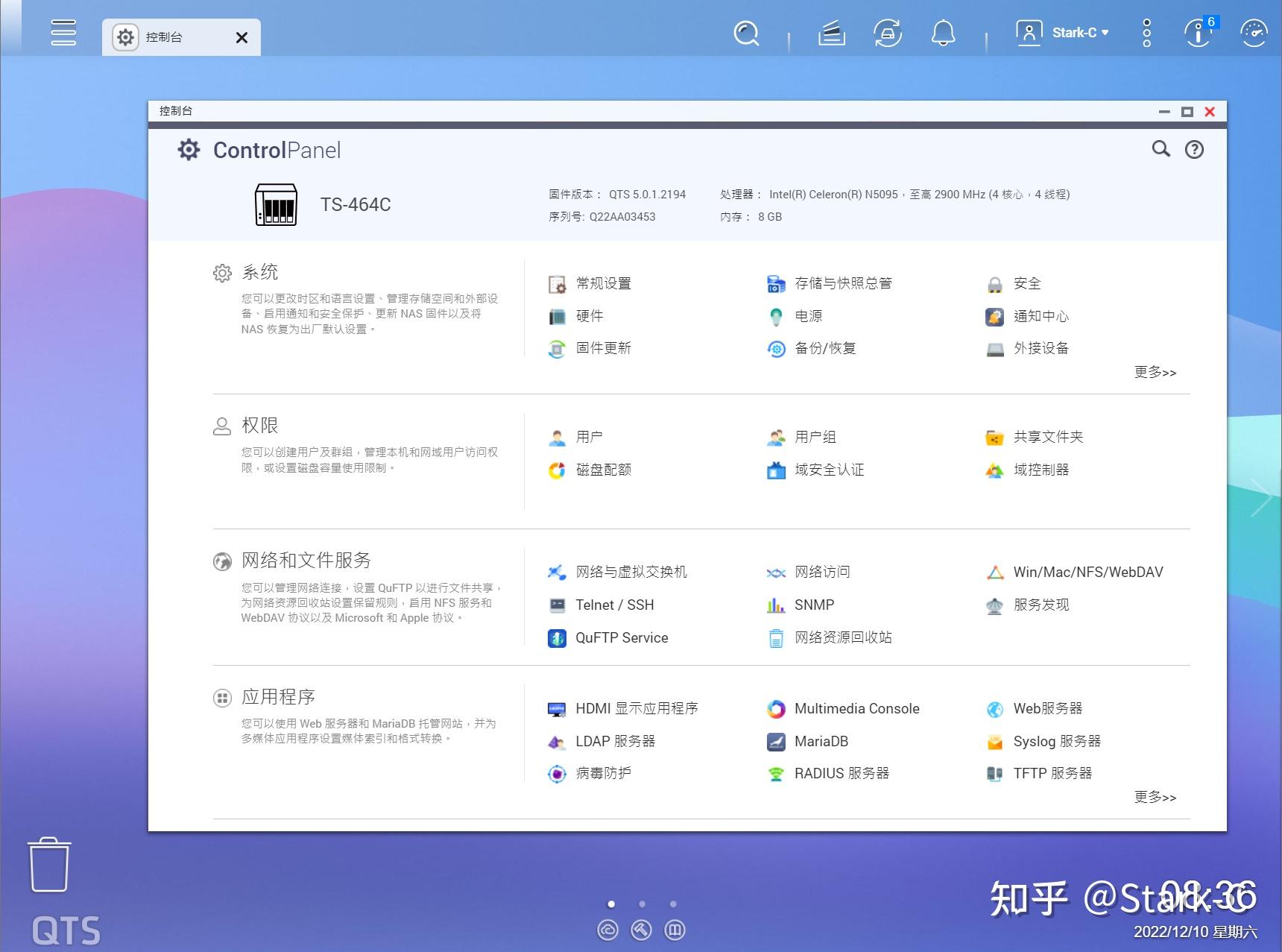Open the dashboard gauge icon top right
Screen dimensions: 1282x952
coord(1253,33)
